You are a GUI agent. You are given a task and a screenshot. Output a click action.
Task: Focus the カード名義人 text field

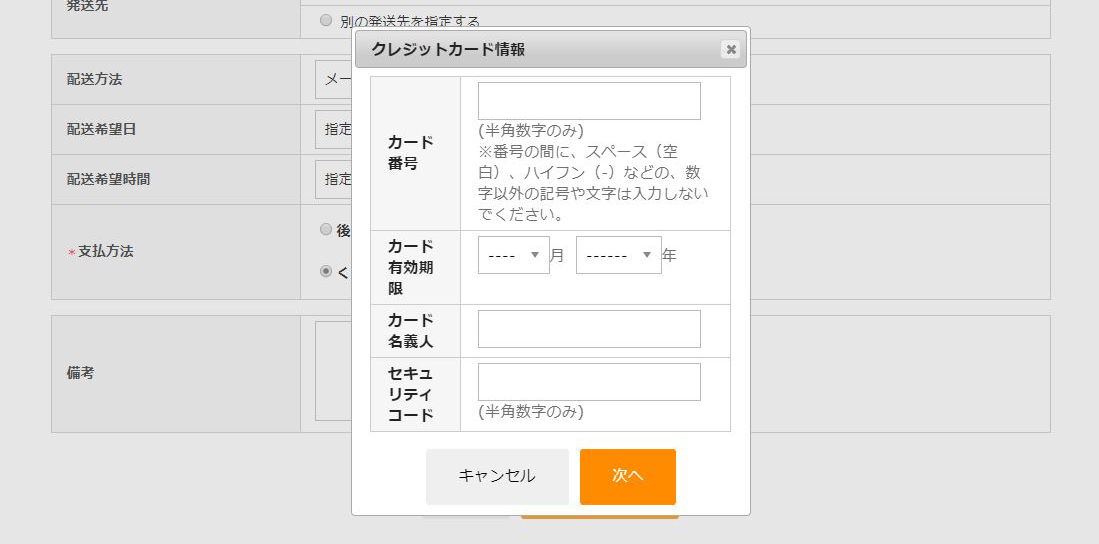(589, 329)
